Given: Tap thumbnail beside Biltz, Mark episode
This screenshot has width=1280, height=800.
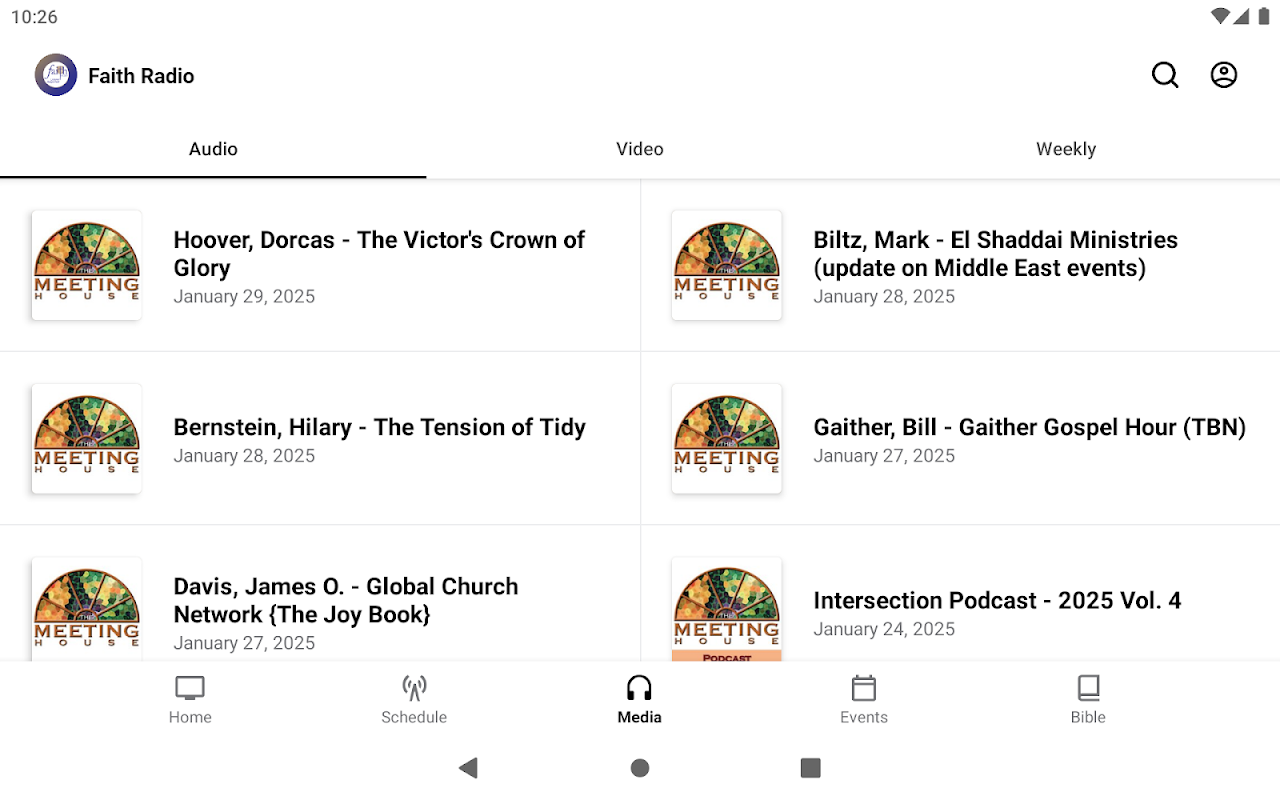Looking at the screenshot, I should click(x=726, y=265).
